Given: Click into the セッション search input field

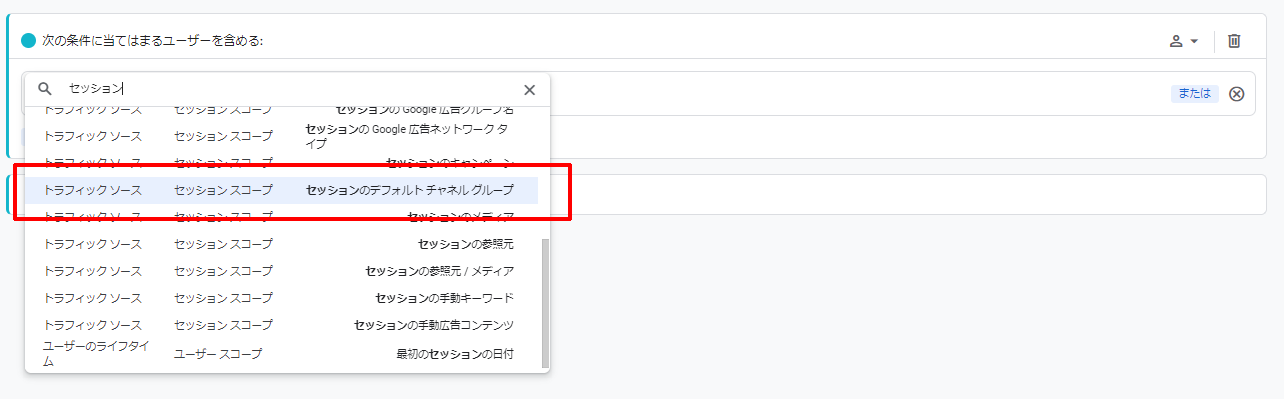Looking at the screenshot, I should coord(290,89).
